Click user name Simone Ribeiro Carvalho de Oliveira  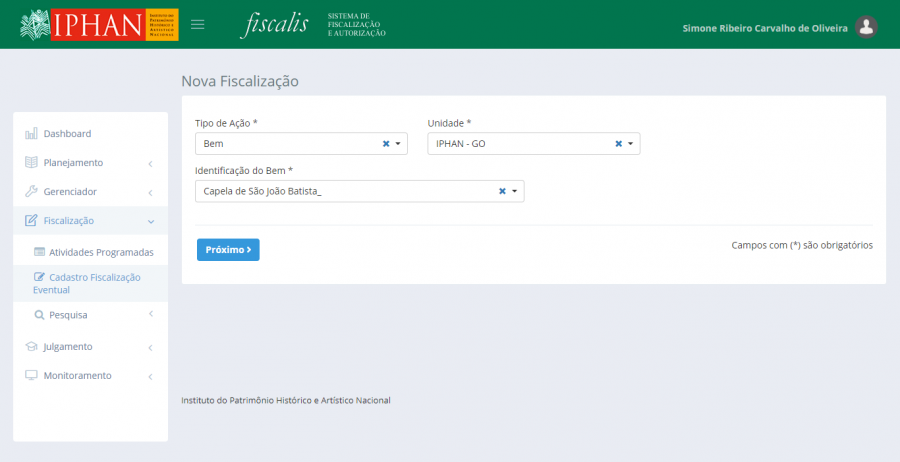(764, 28)
